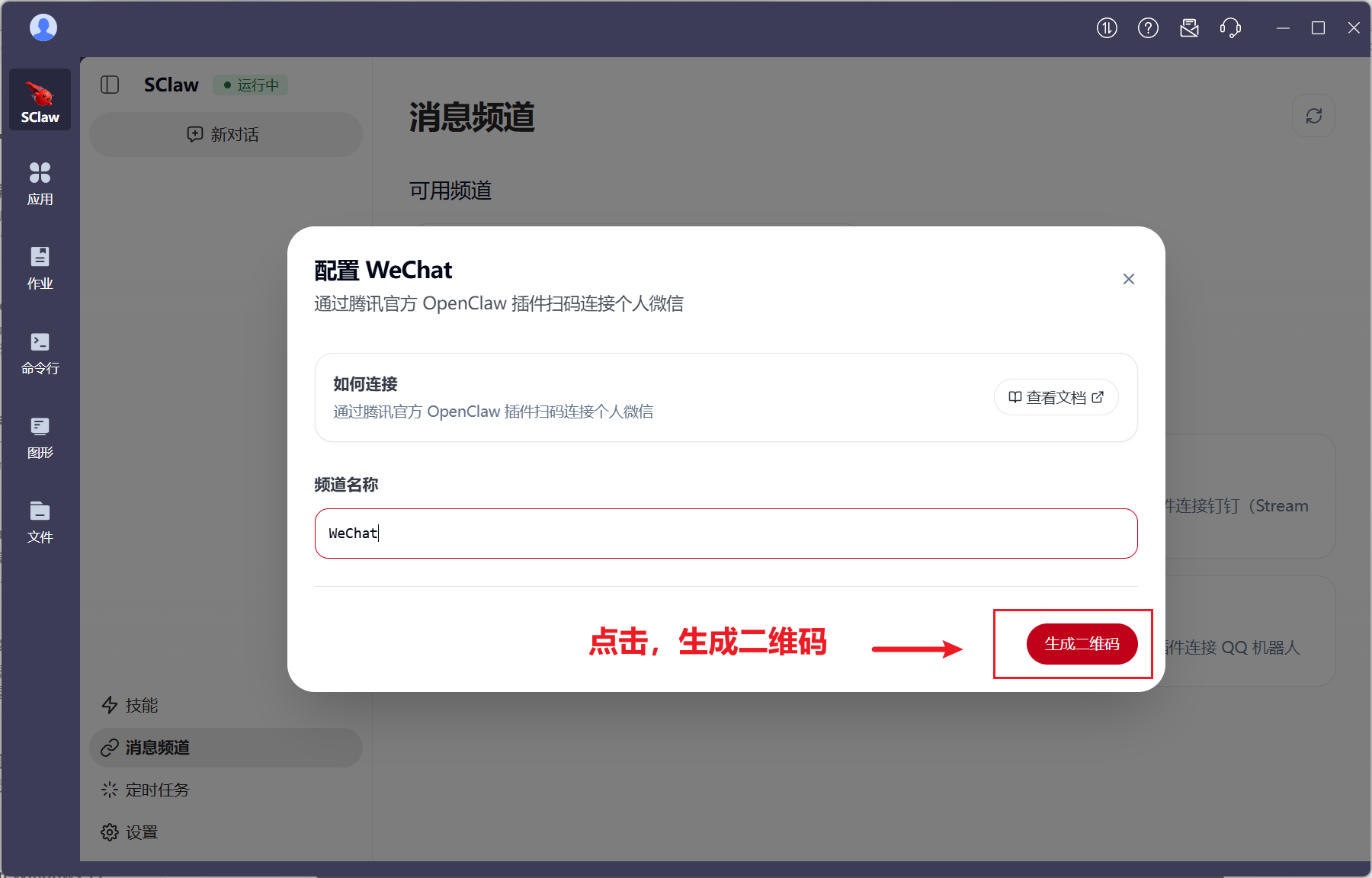Open 设置 settings in the sidebar
The image size is (1372, 878).
tap(141, 832)
